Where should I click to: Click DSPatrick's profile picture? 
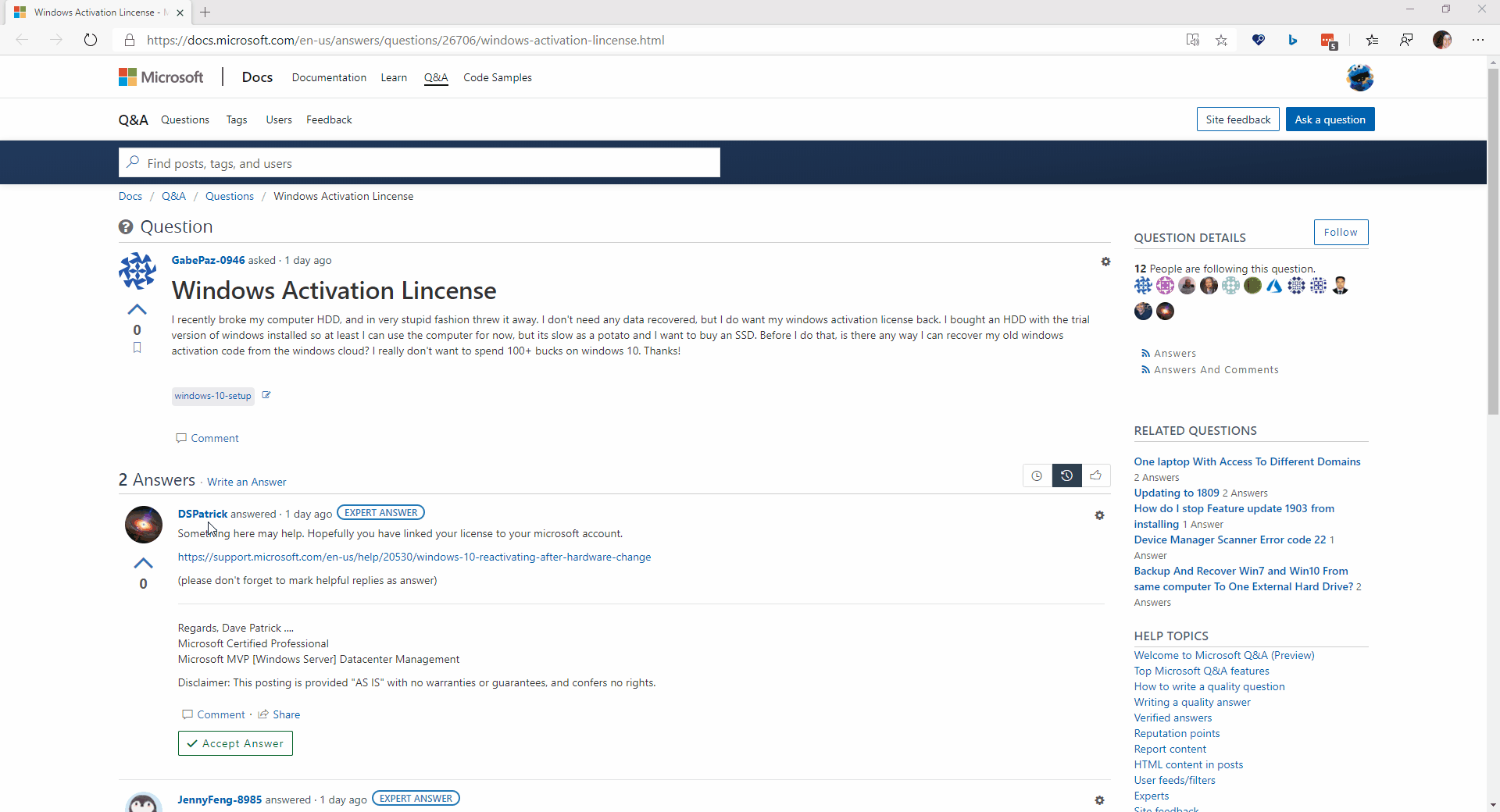click(144, 525)
